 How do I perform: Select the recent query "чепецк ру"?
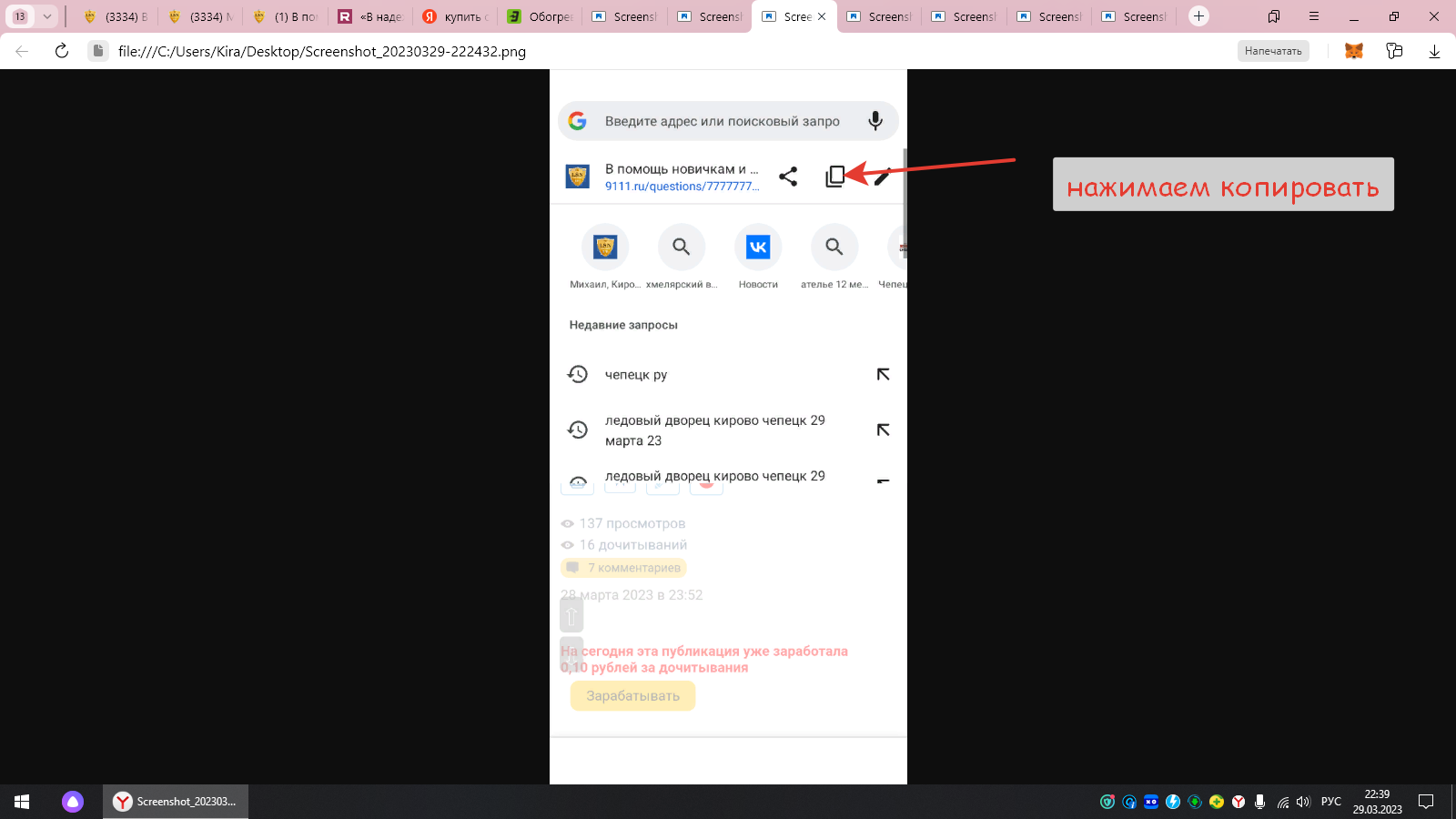pos(636,375)
